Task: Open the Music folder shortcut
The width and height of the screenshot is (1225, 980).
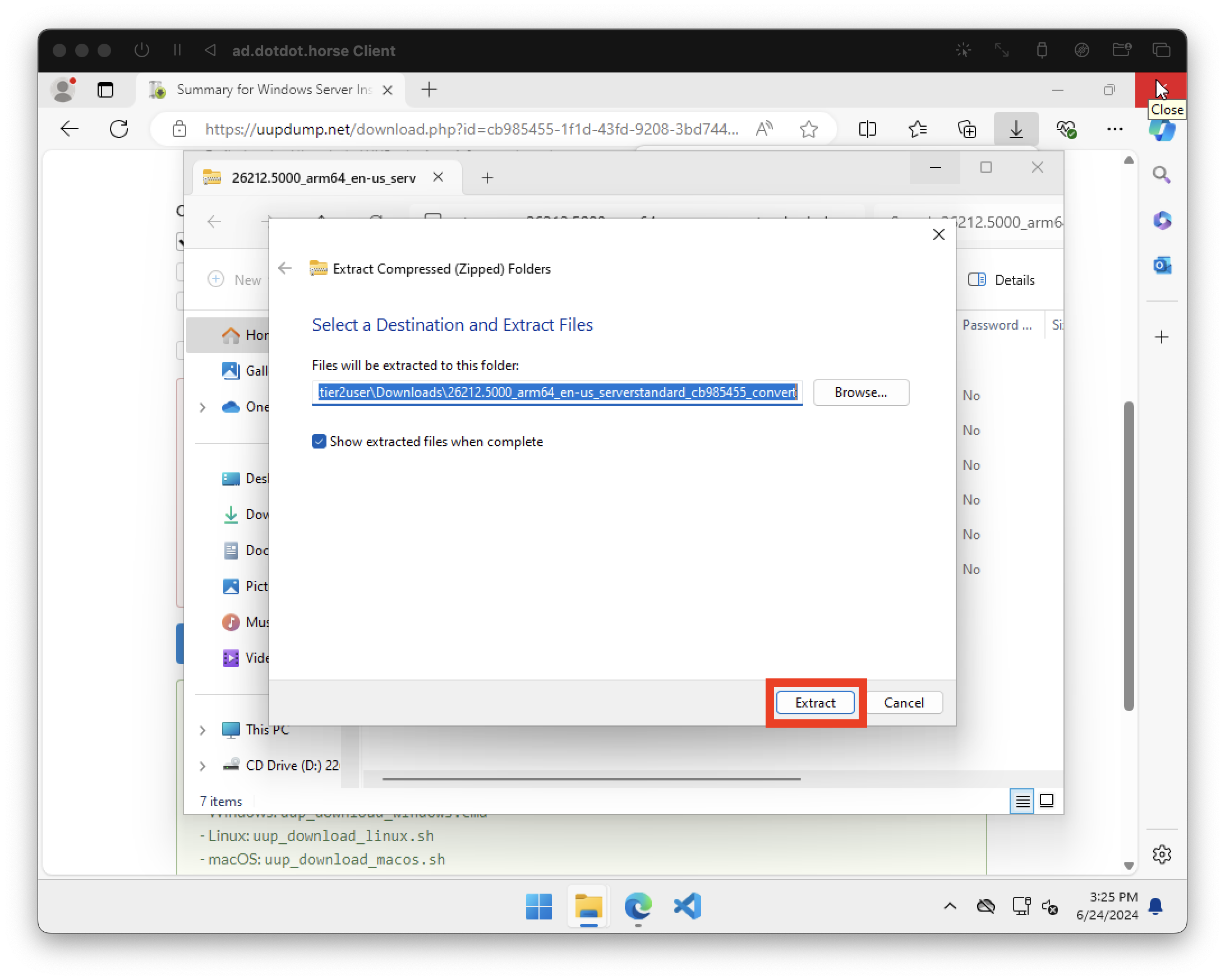Action: pyautogui.click(x=245, y=622)
